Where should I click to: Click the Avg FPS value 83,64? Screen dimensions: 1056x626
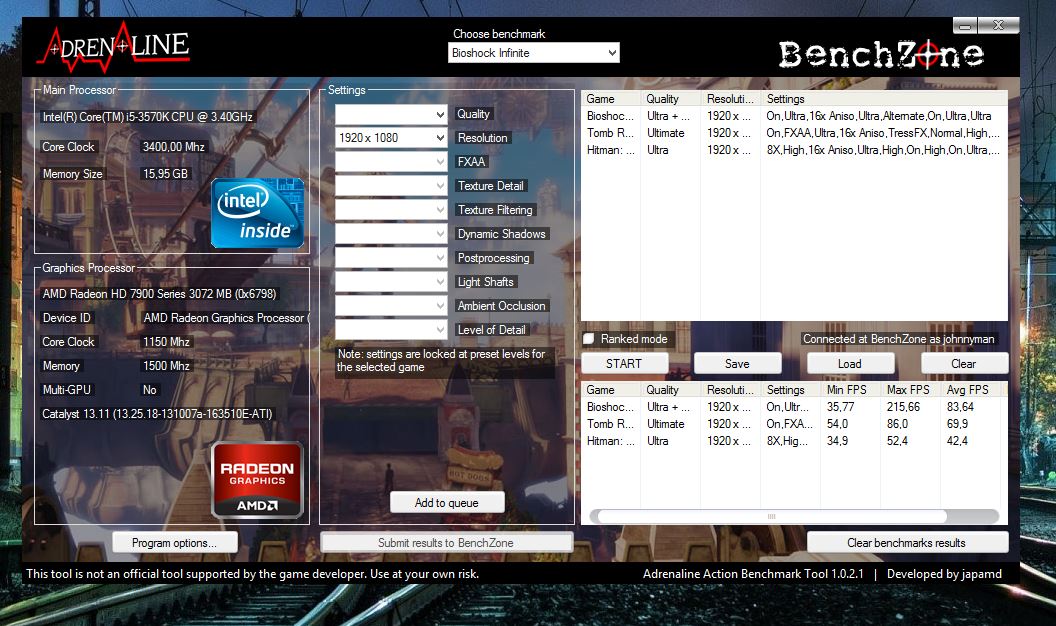tap(960, 407)
